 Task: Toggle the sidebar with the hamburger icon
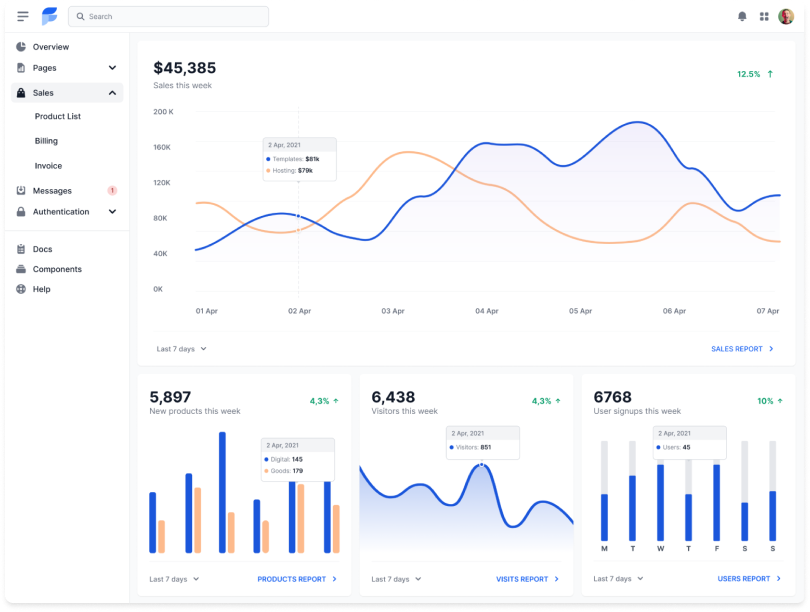20,16
